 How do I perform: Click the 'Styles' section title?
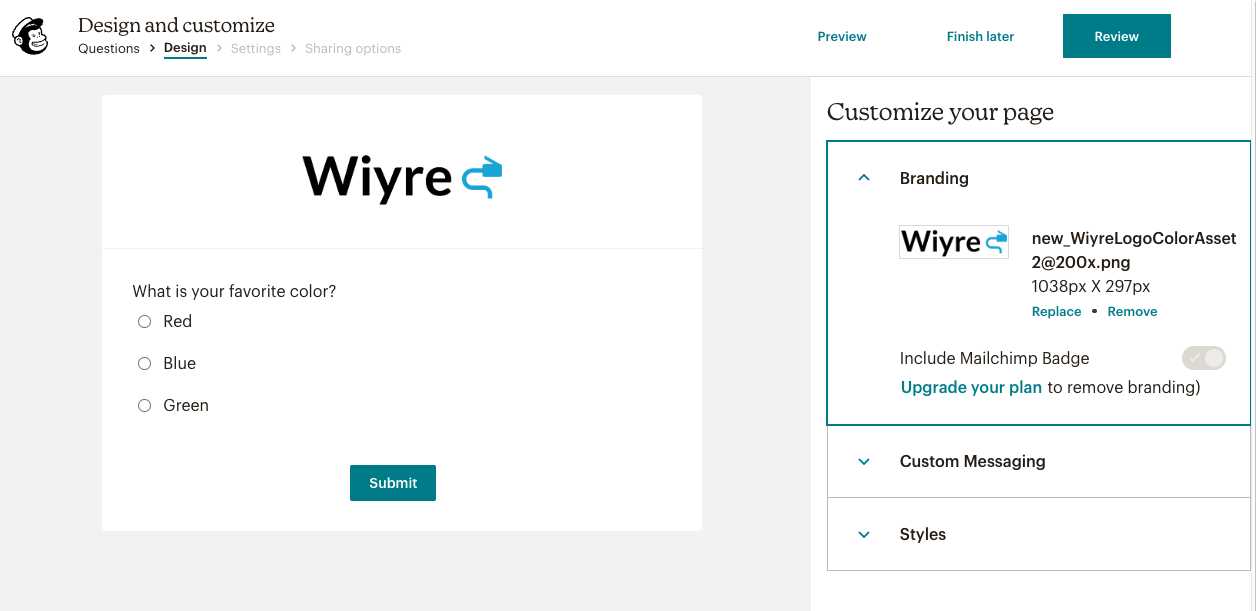(x=922, y=534)
